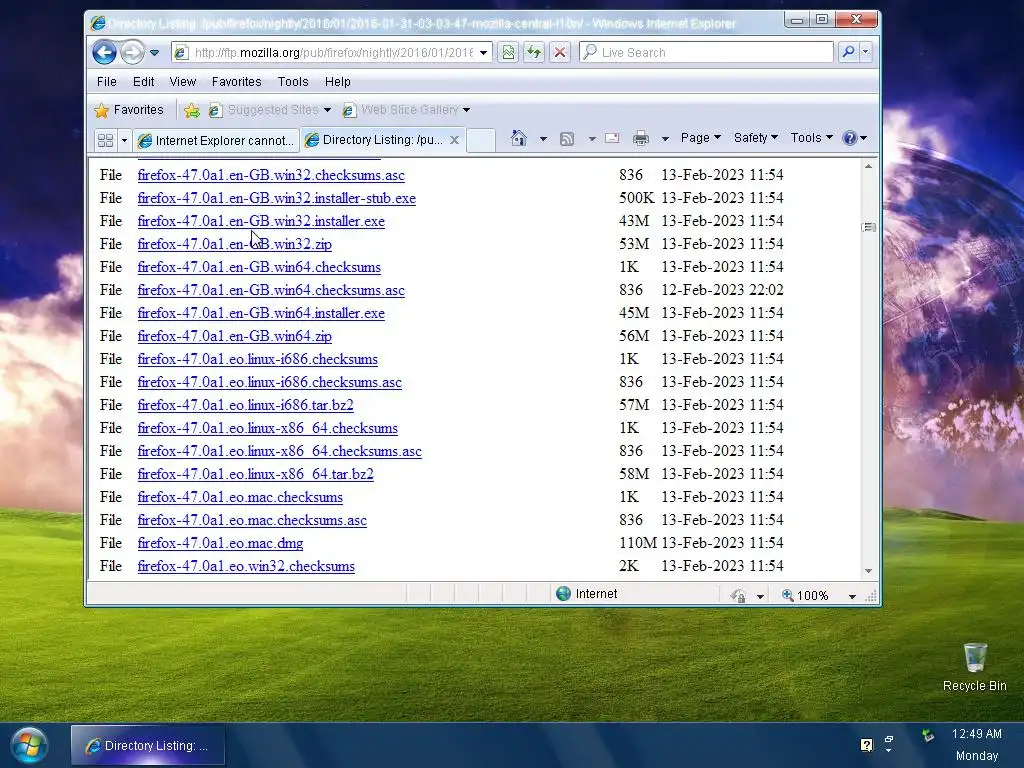1024x768 pixels.
Task: Close the Directory Listing tab
Action: pyautogui.click(x=455, y=140)
